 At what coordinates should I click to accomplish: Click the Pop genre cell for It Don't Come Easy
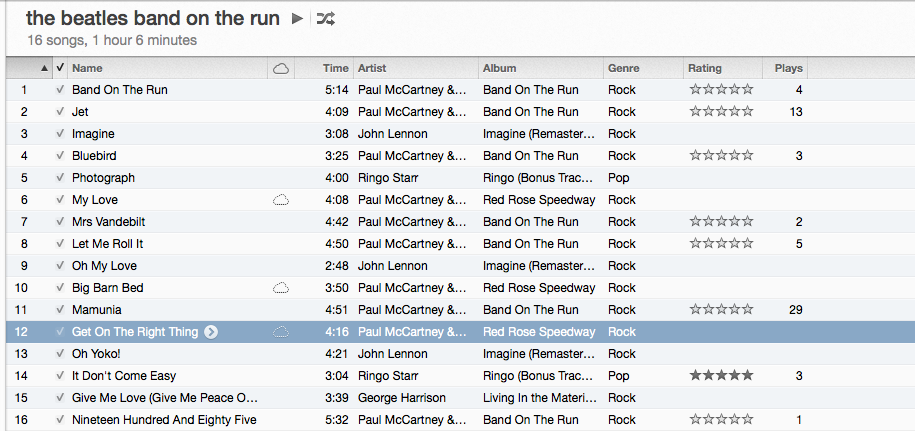click(619, 376)
